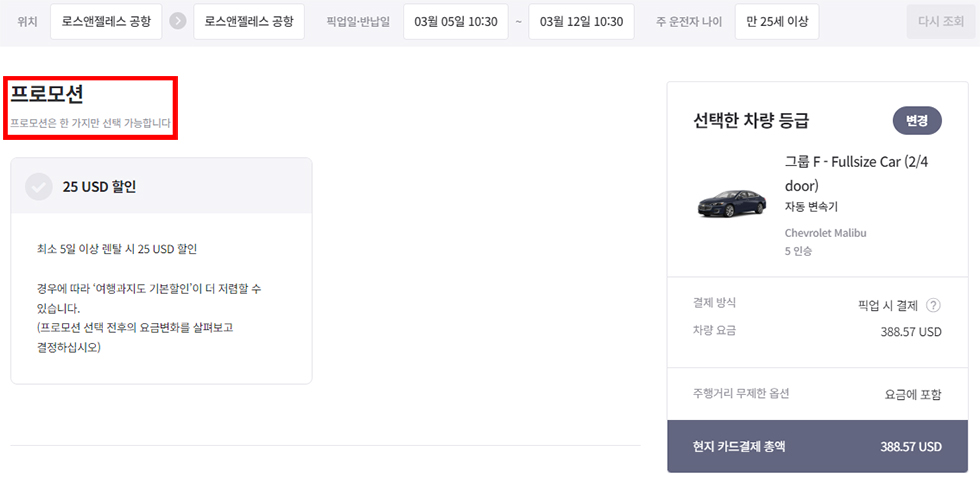980x477 pixels.
Task: Open the pickup location 로스앤젤레스 공항 field
Action: coord(106,21)
